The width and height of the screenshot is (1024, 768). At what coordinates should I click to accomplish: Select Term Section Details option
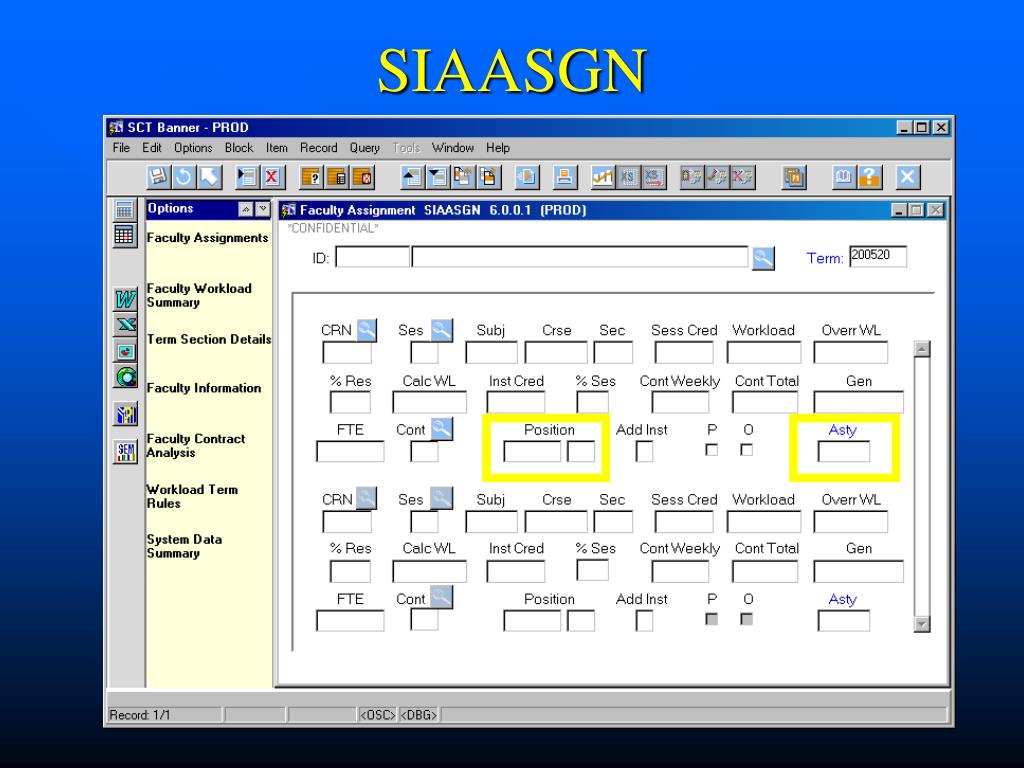[x=209, y=339]
